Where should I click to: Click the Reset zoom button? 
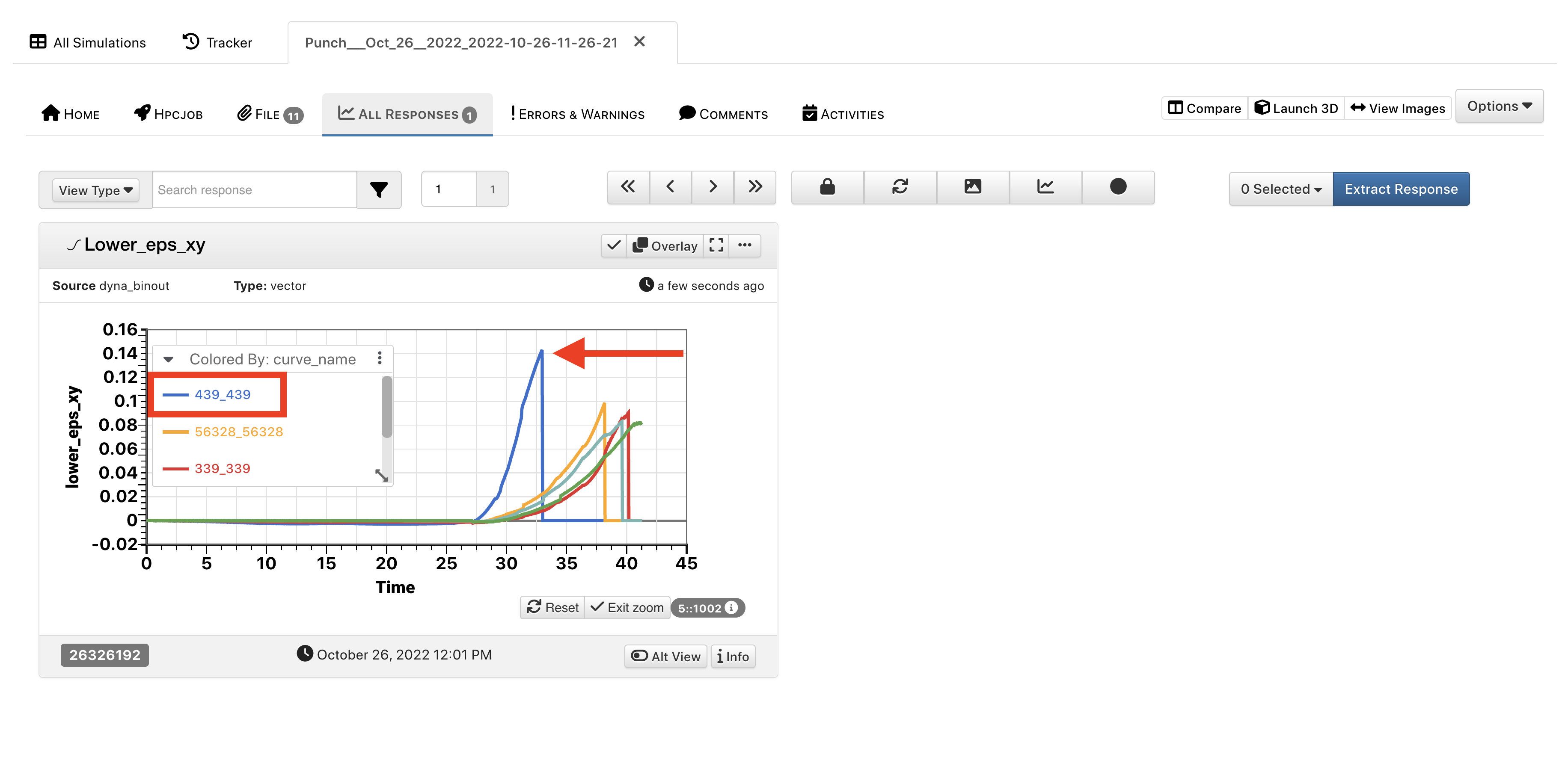pos(553,607)
